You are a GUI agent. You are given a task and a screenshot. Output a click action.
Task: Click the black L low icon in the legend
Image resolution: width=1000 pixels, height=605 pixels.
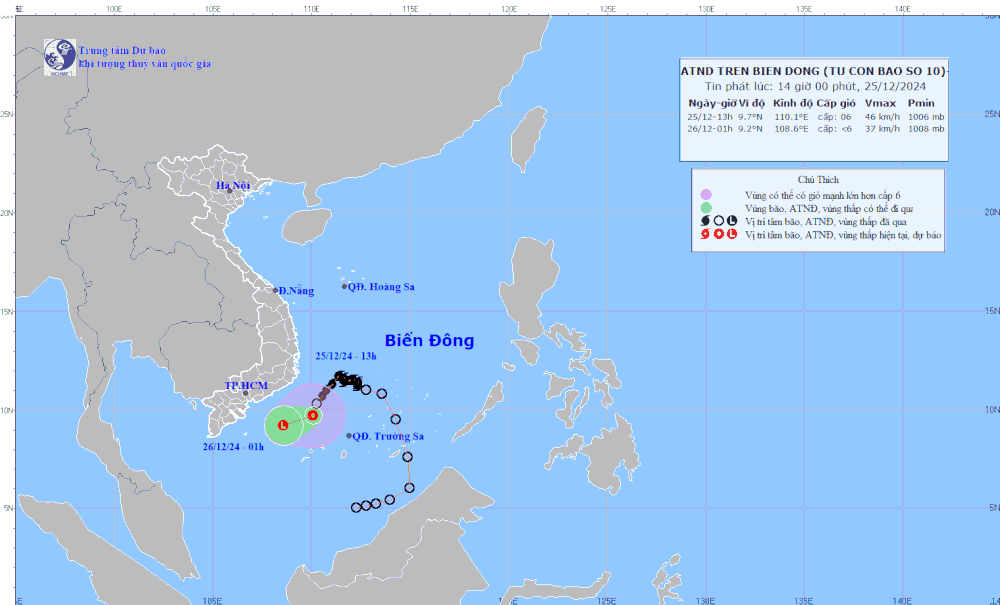pyautogui.click(x=732, y=221)
